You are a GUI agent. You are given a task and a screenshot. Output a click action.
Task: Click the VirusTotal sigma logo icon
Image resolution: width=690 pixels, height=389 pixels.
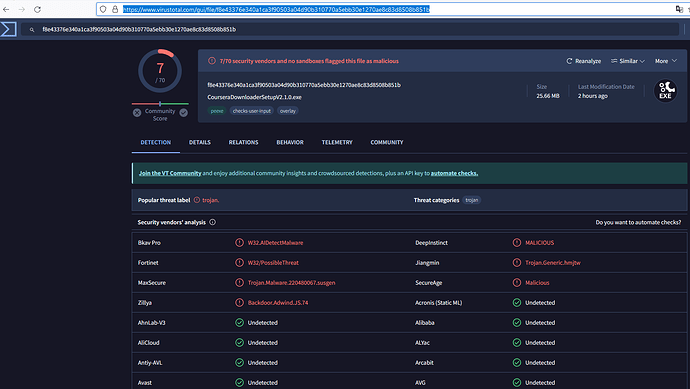(x=8, y=29)
